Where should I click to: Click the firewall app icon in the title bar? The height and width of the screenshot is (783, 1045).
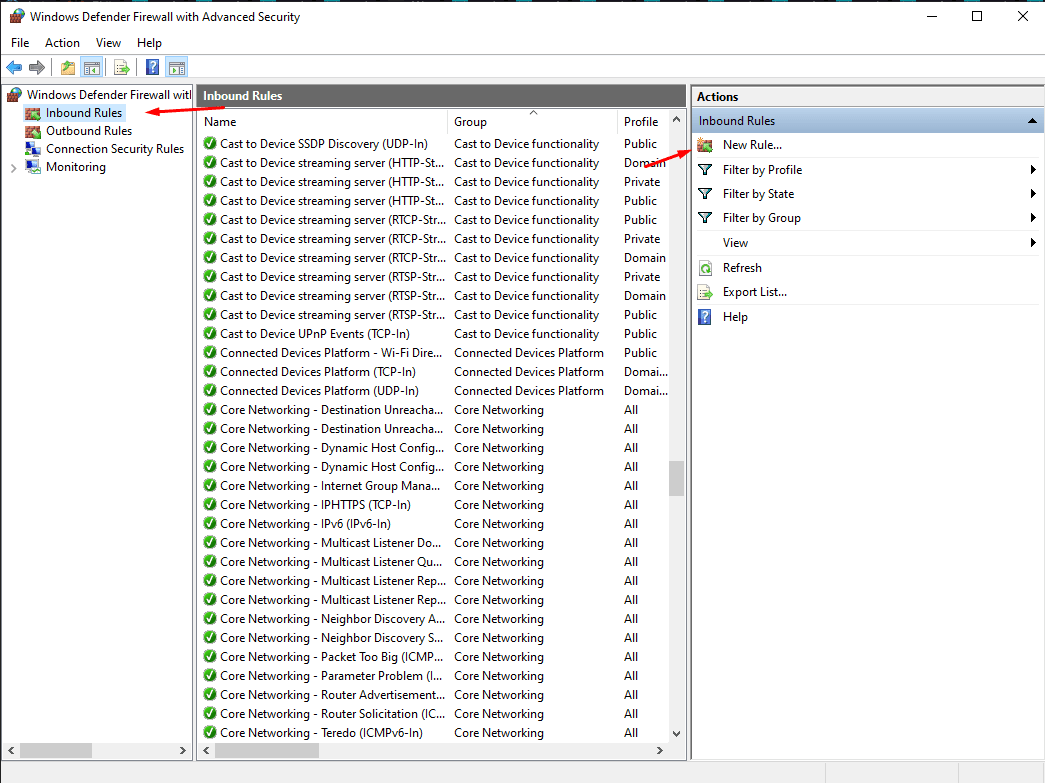(x=17, y=17)
